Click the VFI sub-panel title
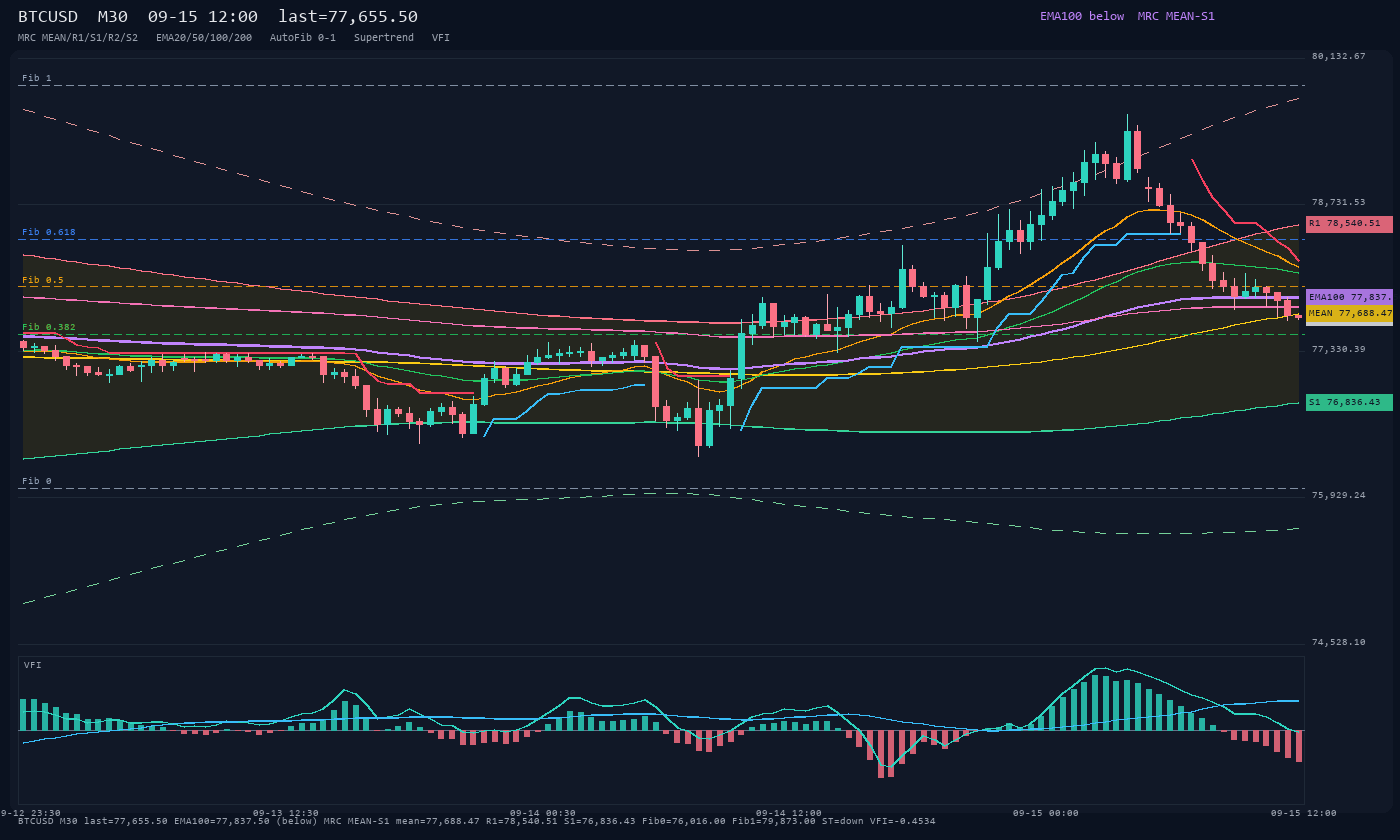Screen dimensions: 1400x840 pyautogui.click(x=33, y=665)
